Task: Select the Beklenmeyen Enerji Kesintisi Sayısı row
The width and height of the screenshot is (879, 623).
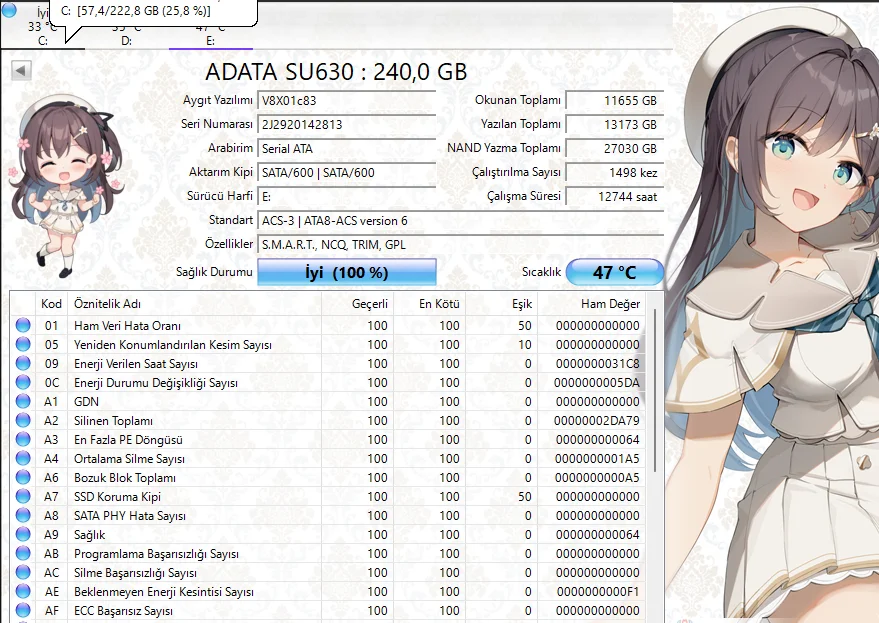Action: [x=328, y=592]
